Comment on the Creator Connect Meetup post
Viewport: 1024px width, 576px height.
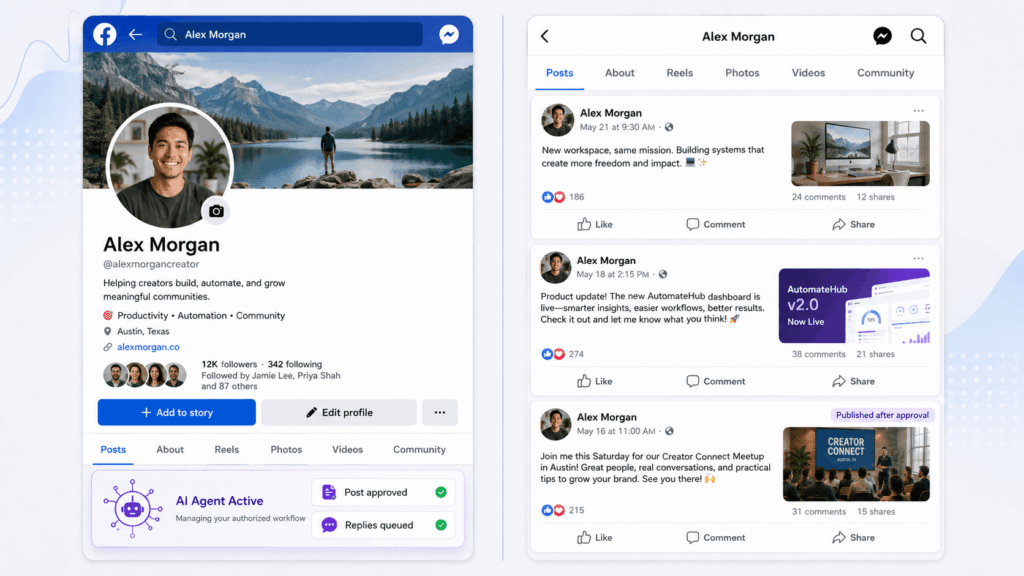[x=715, y=537]
